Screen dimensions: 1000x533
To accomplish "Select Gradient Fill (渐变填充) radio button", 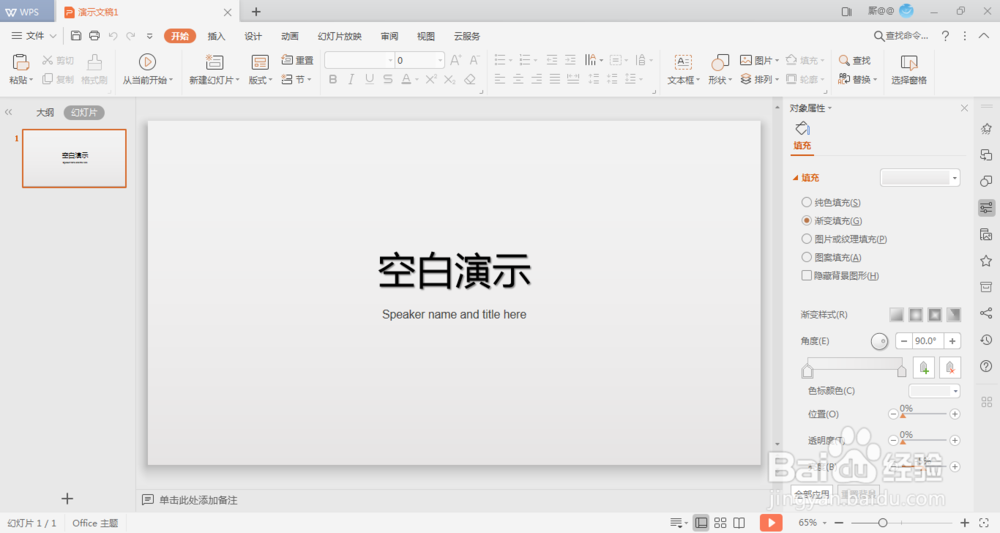I will (x=806, y=221).
